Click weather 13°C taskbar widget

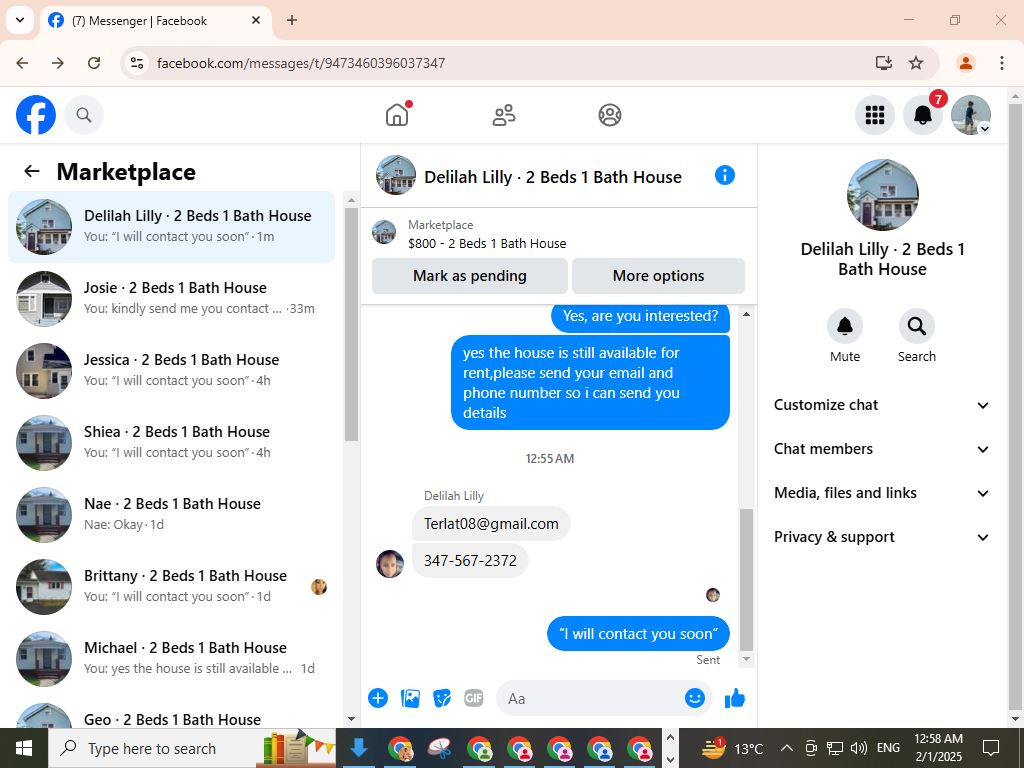point(732,748)
